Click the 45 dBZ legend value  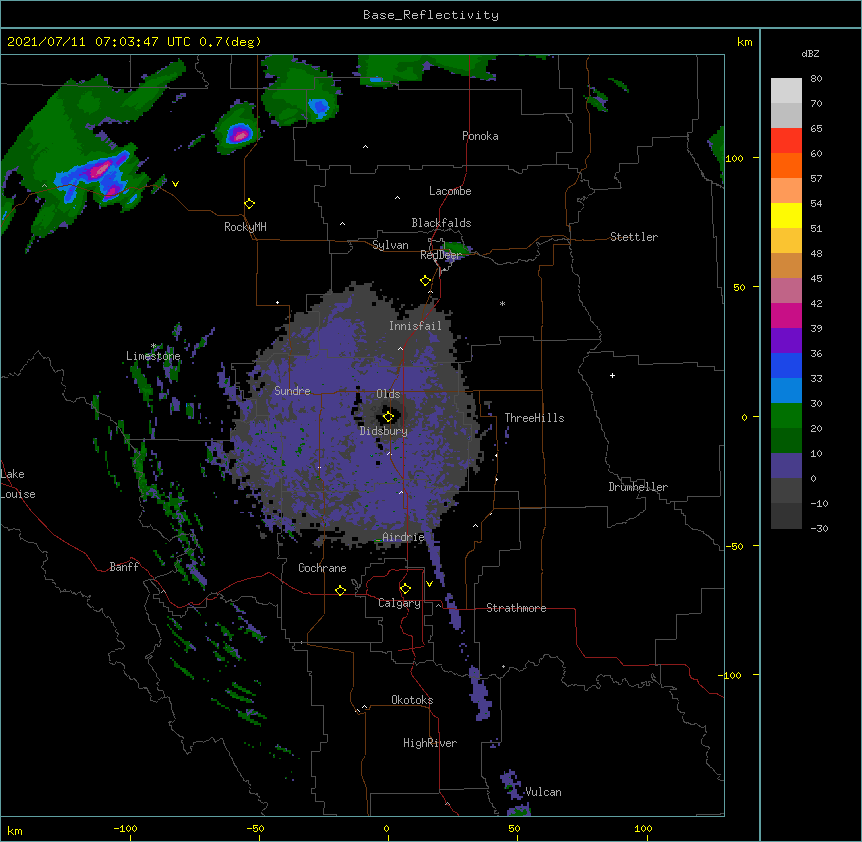point(816,278)
